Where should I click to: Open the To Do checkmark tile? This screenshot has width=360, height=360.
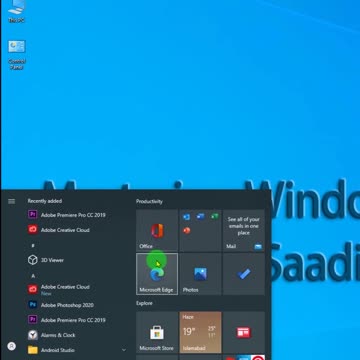coord(244,274)
